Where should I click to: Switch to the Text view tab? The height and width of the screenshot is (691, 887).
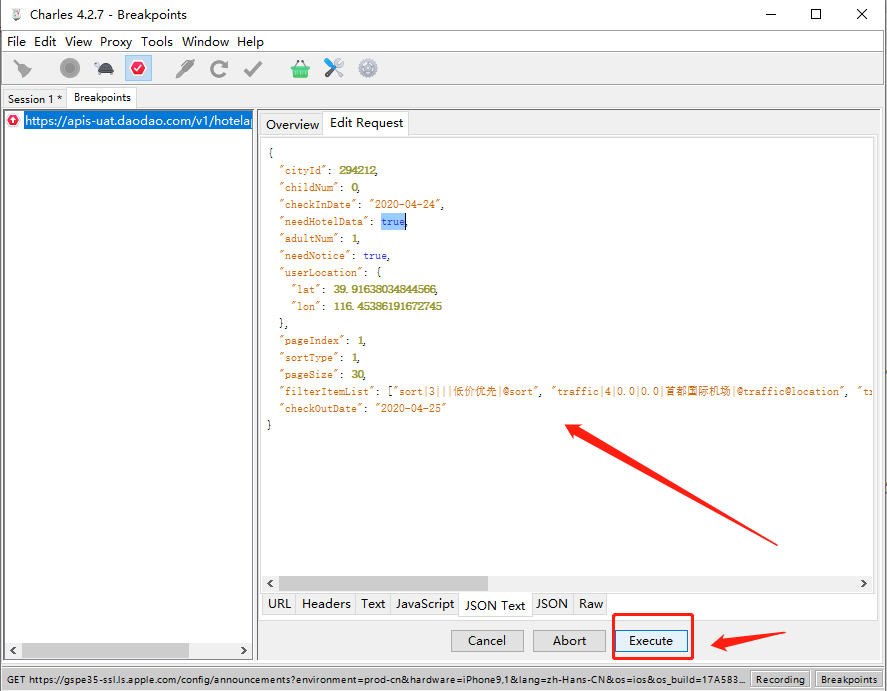[373, 604]
